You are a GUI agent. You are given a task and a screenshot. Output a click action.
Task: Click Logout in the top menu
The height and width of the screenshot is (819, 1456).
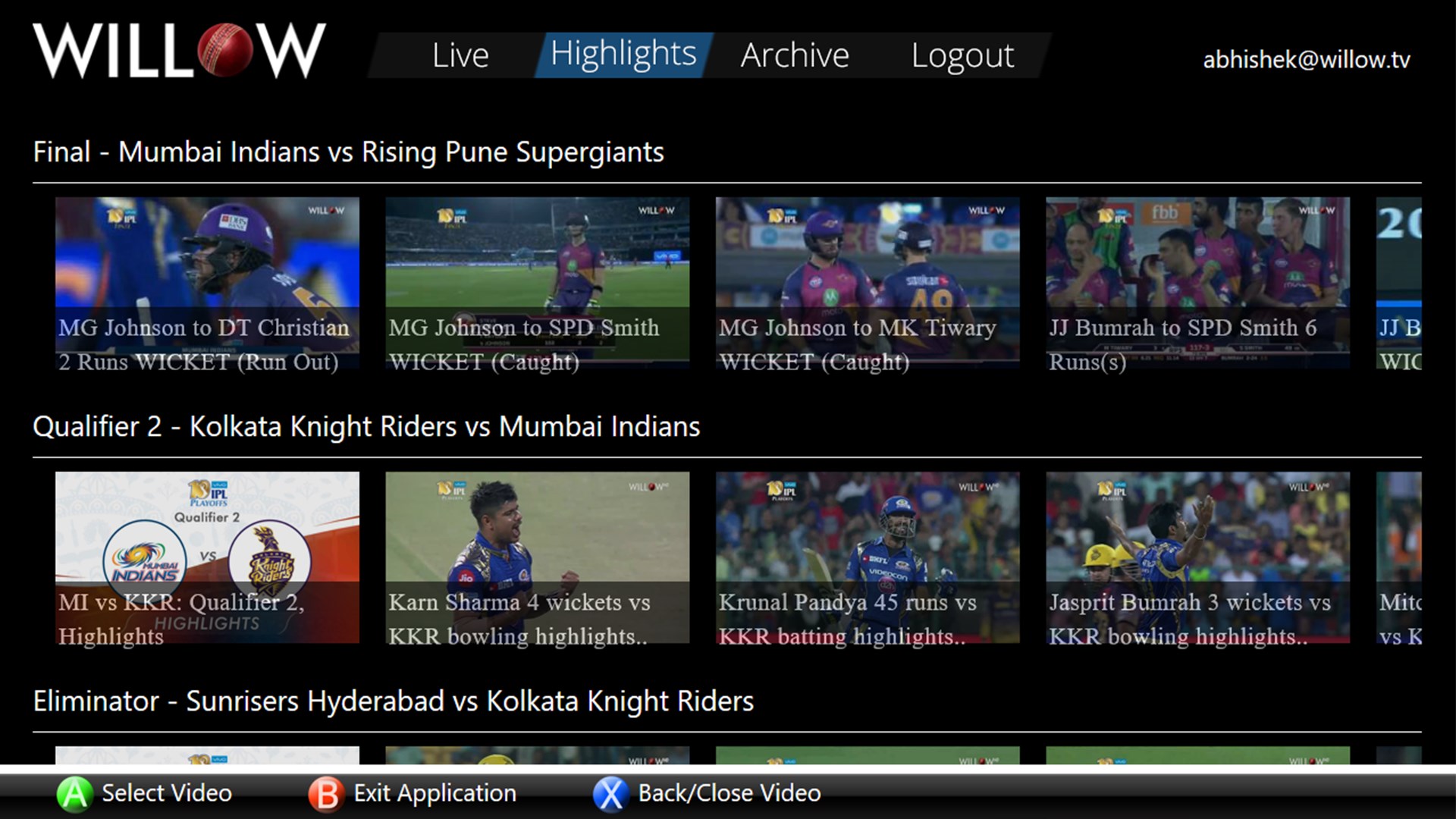[x=962, y=55]
